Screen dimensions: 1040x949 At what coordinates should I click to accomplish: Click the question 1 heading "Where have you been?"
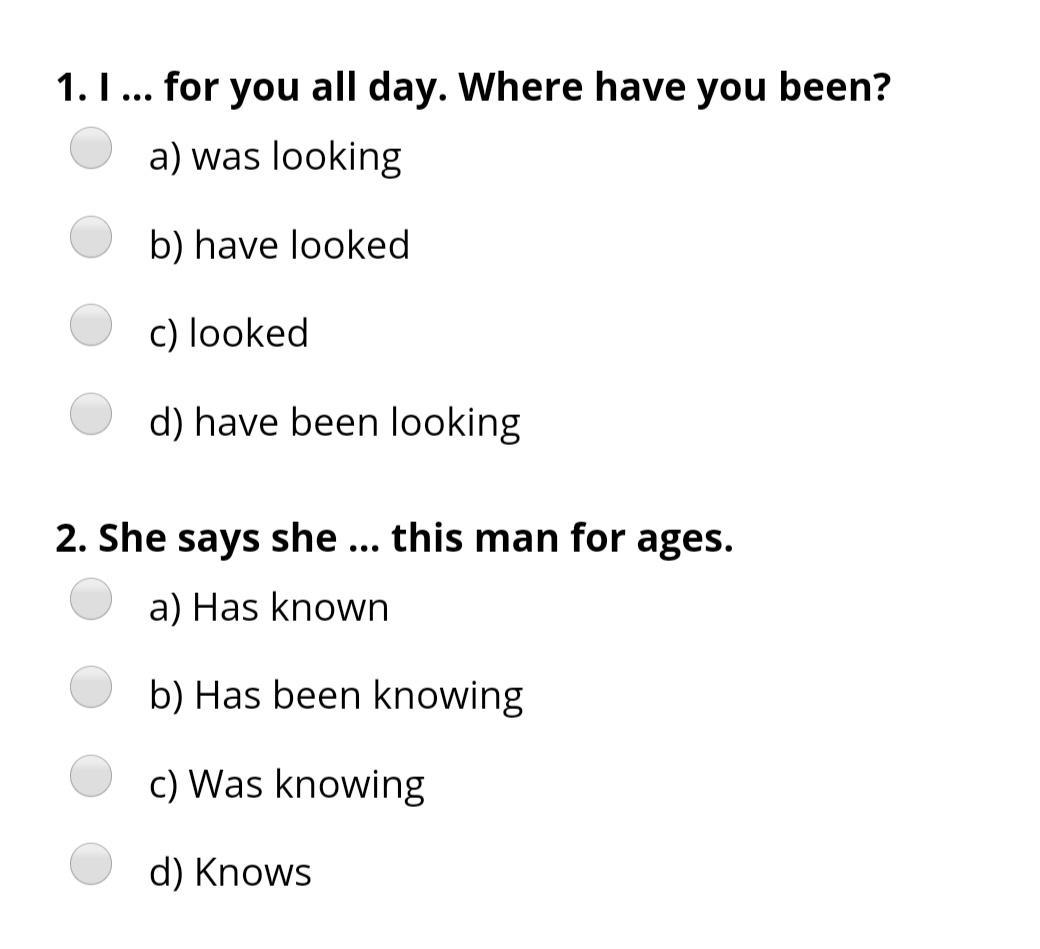click(x=674, y=88)
